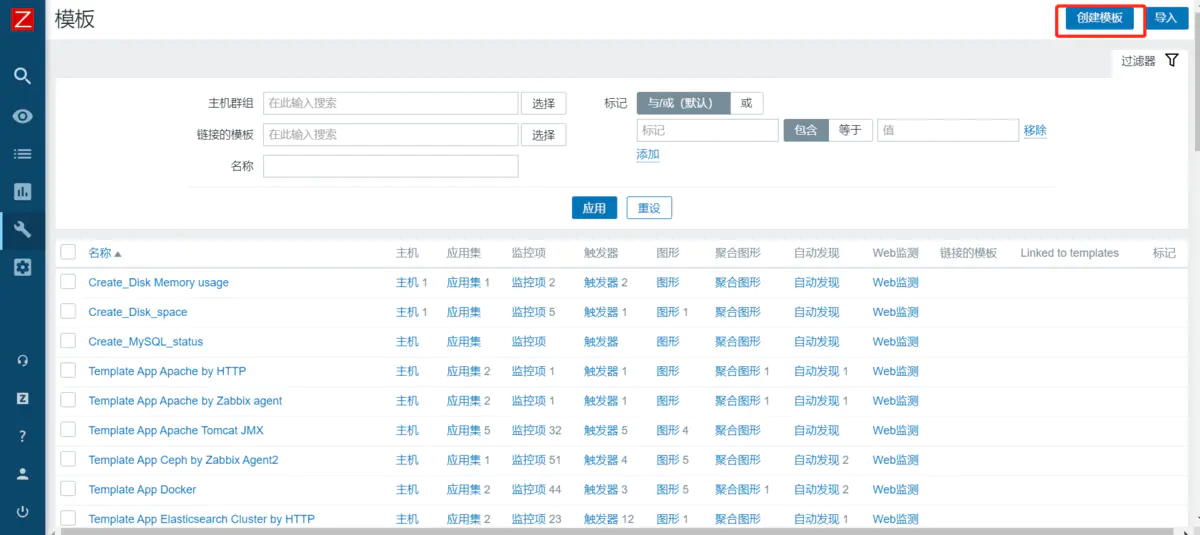Open Configuration wrench icon in sidebar
This screenshot has width=1200, height=535.
[22, 230]
